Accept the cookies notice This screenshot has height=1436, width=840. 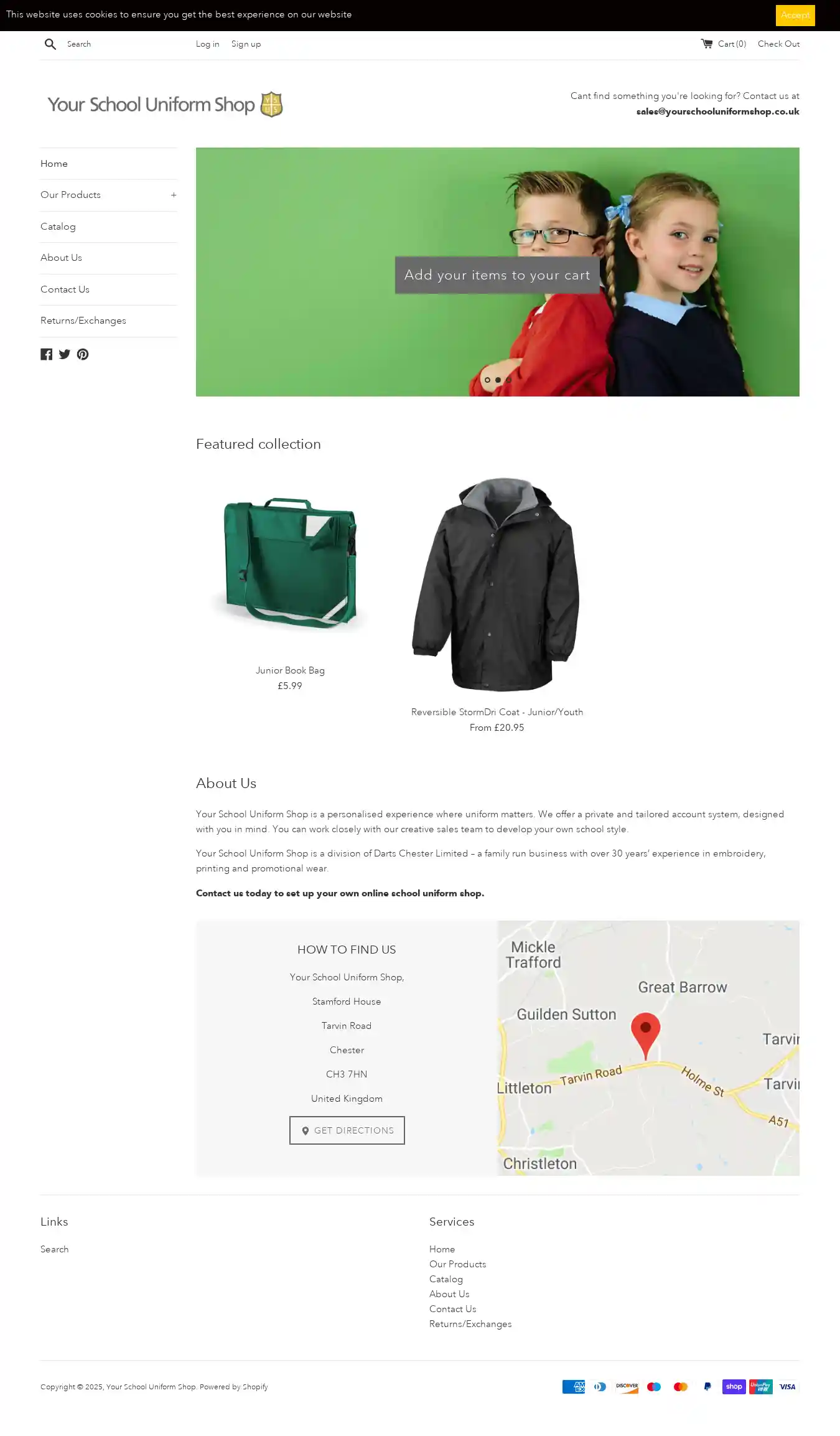795,16
